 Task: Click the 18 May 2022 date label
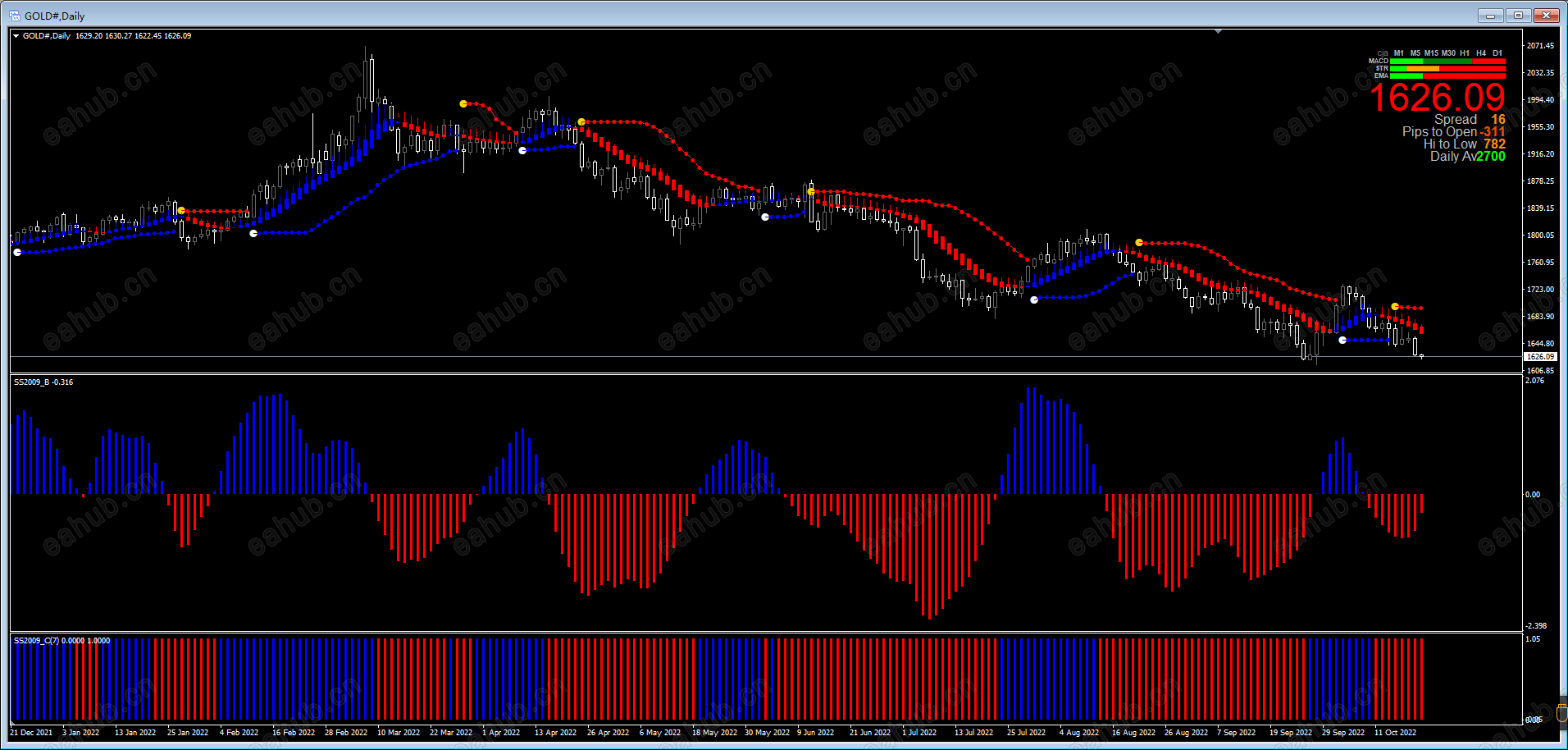(x=714, y=733)
